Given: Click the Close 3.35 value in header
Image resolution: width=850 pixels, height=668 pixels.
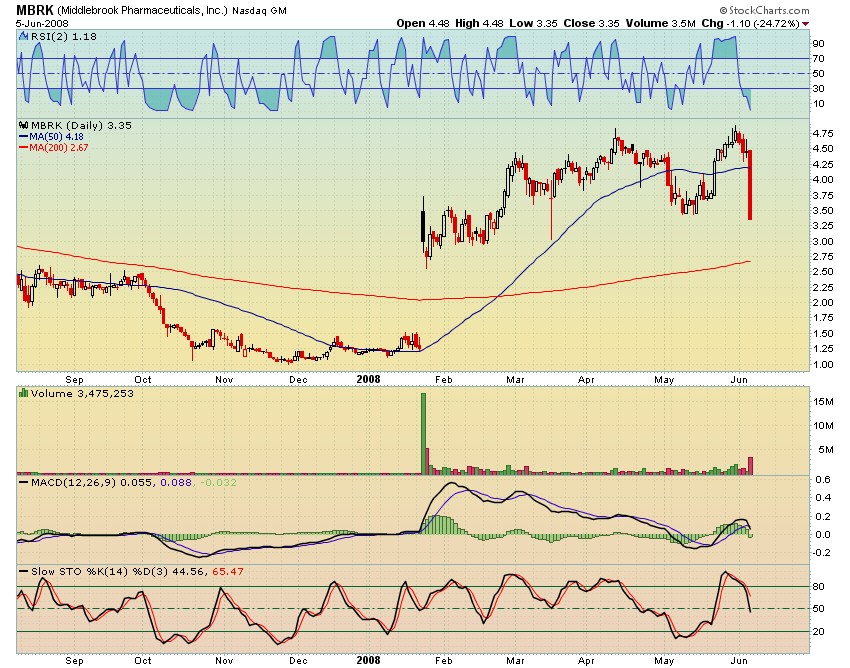Looking at the screenshot, I should 591,23.
